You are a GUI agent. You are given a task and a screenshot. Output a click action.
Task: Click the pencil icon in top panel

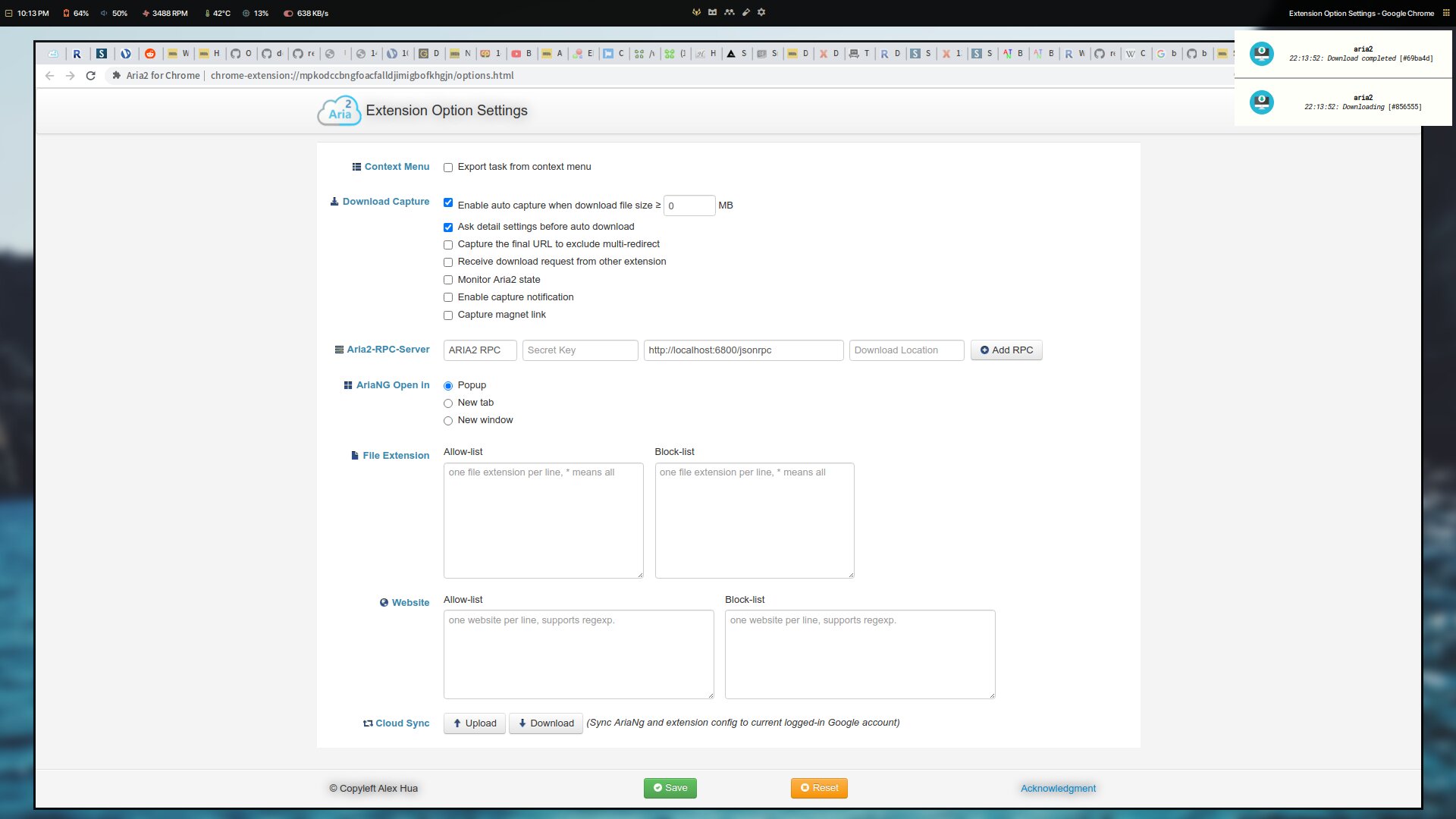[745, 12]
